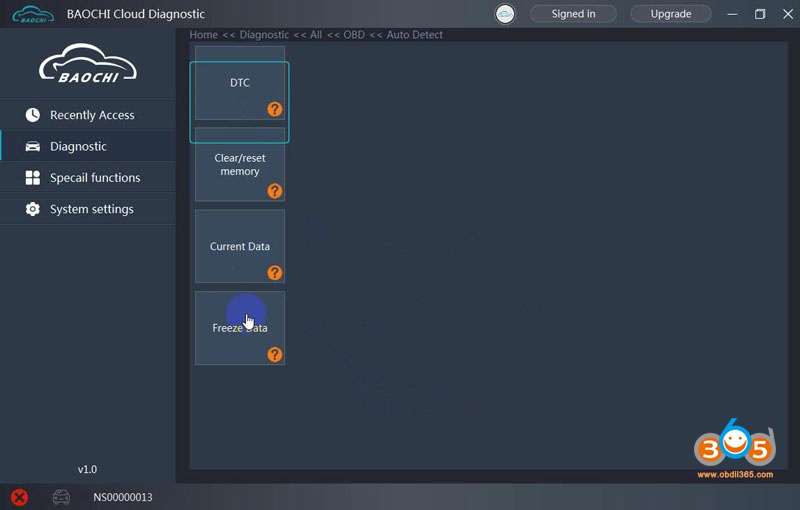Image resolution: width=800 pixels, height=510 pixels.
Task: Minimize the BAOCHI window
Action: (x=732, y=14)
